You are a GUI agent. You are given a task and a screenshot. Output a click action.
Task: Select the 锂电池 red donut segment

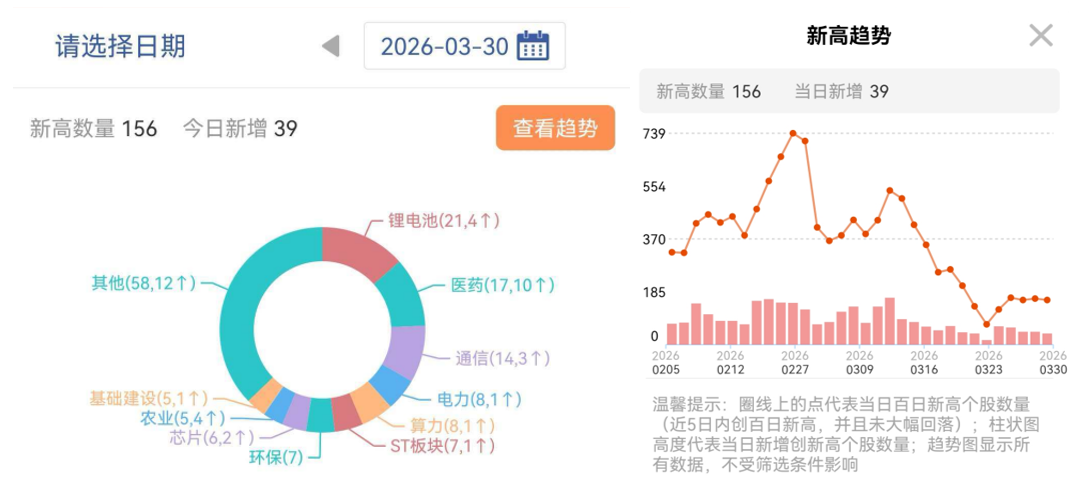click(x=357, y=251)
